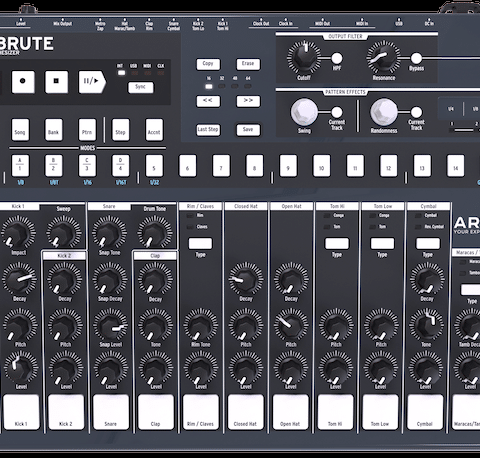Image resolution: width=480 pixels, height=458 pixels.
Task: Click the Kick 1 Impact knob
Action: (18, 232)
